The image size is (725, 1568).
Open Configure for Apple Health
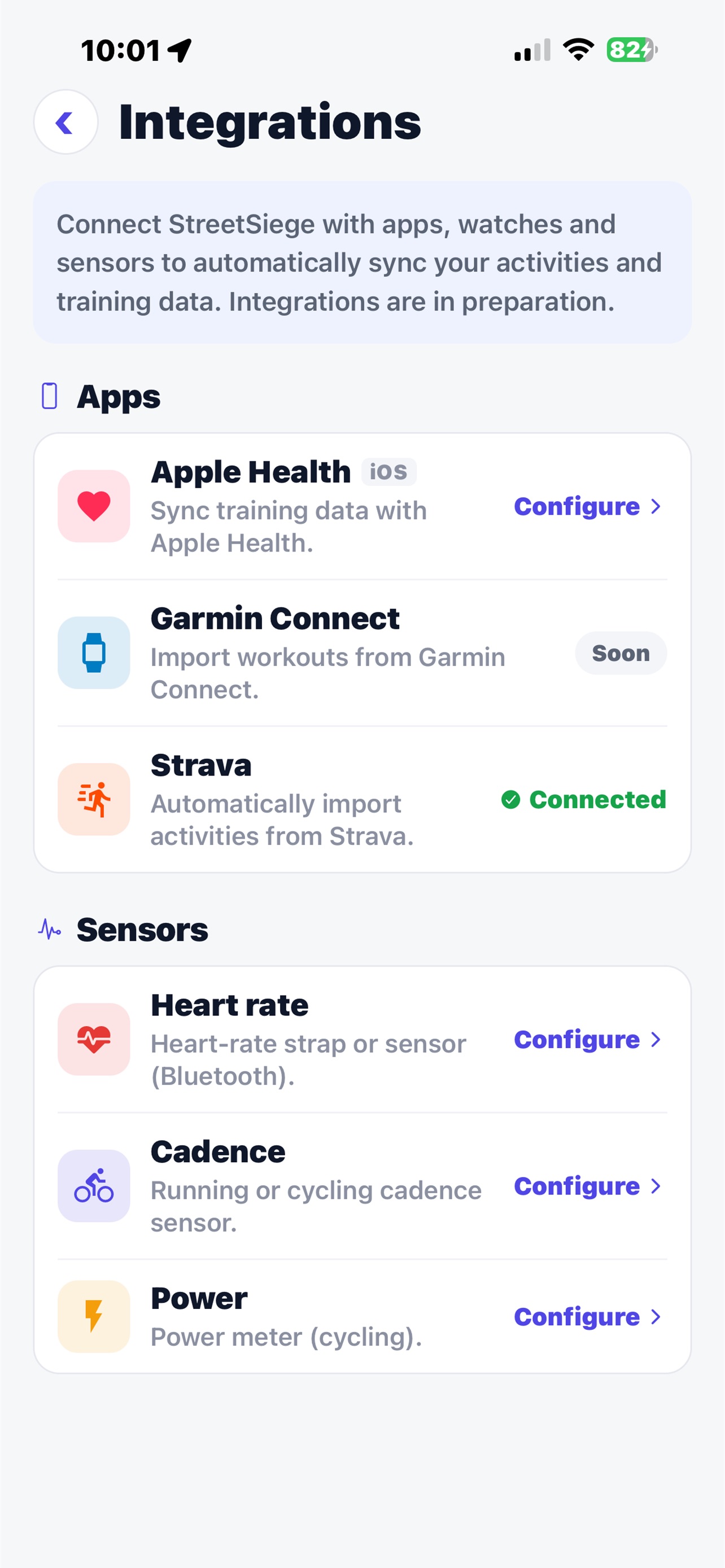(588, 506)
